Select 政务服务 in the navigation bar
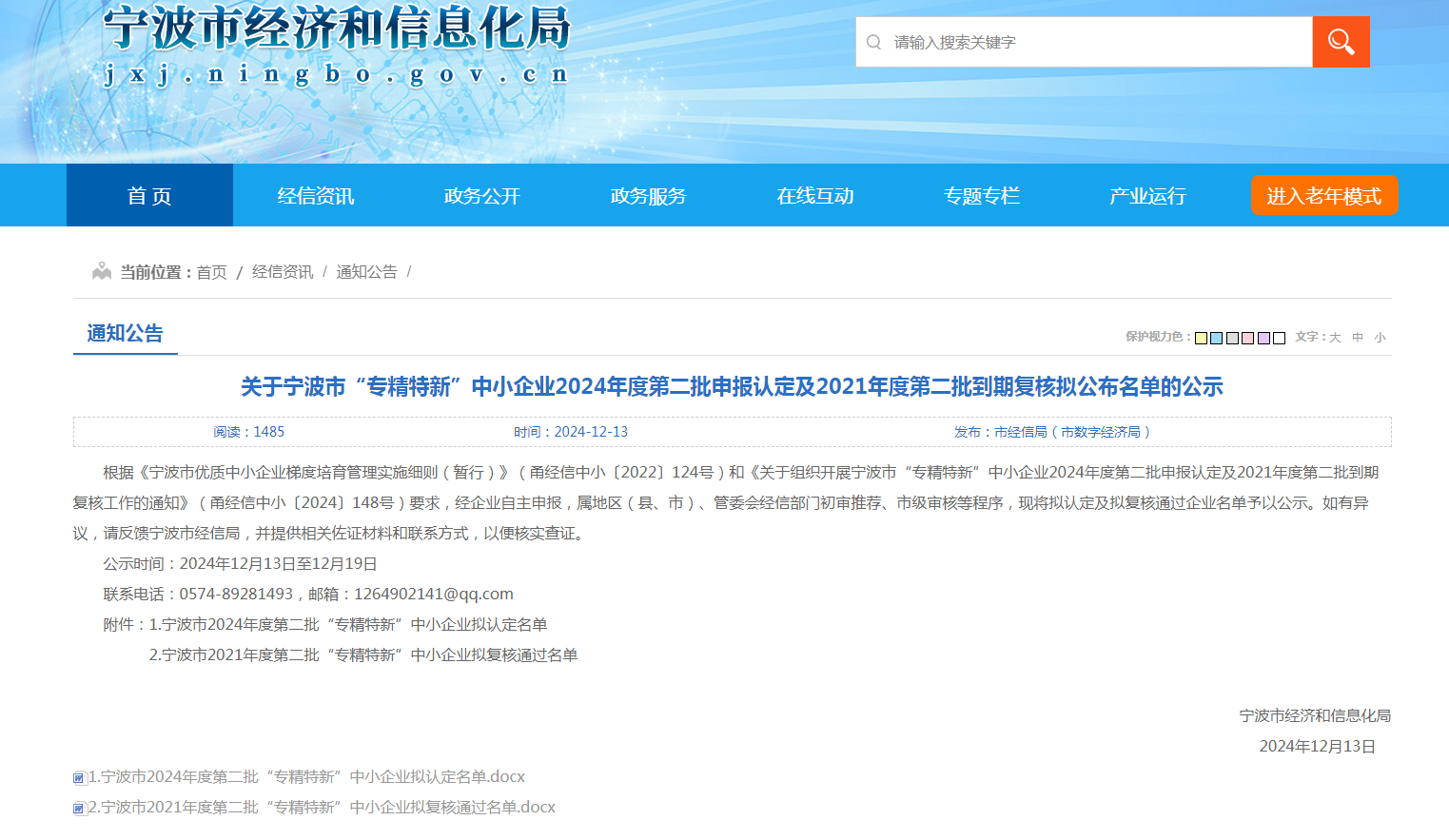 click(649, 196)
